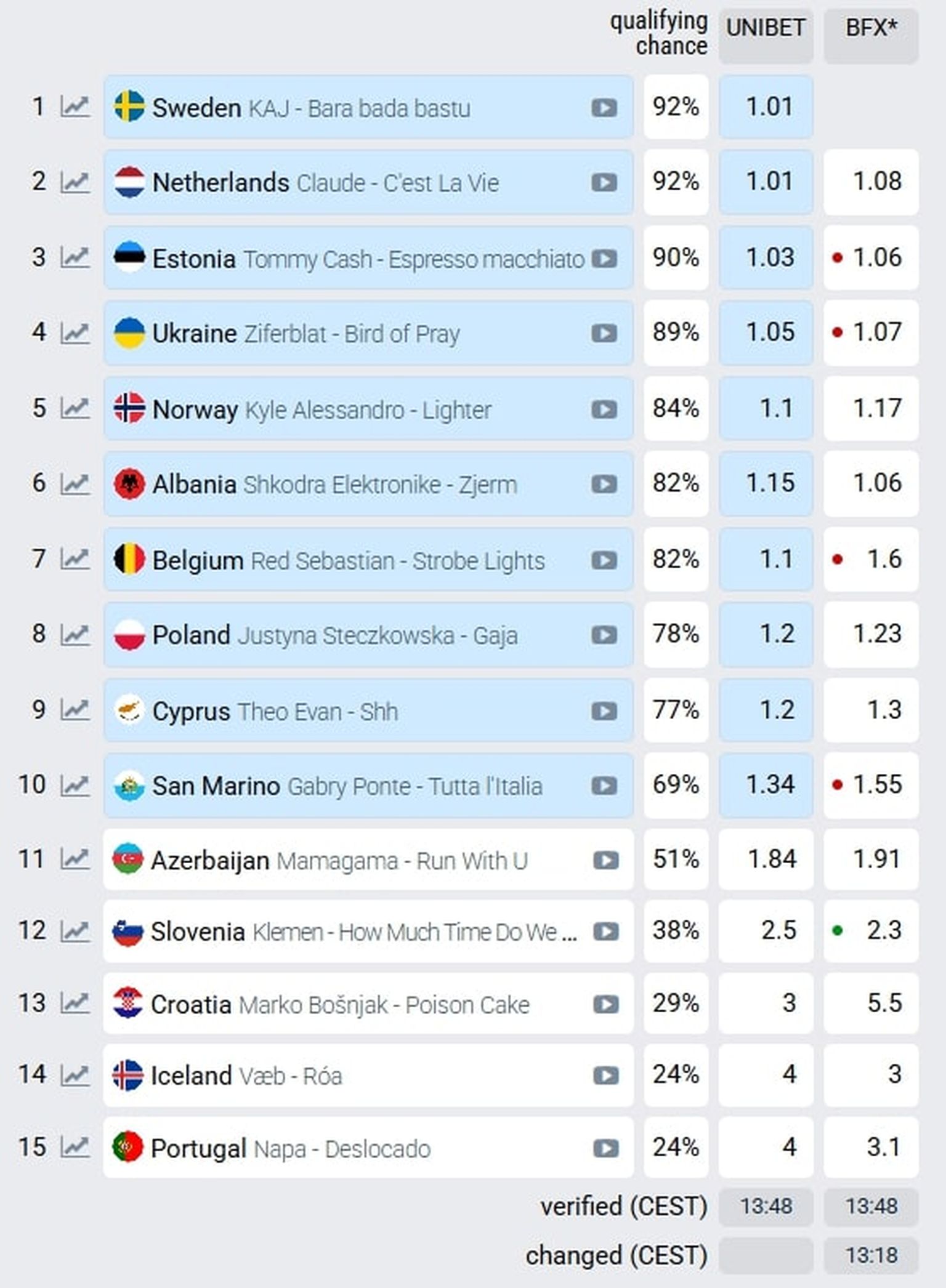The width and height of the screenshot is (946, 1288).
Task: Play Azerbaijan's Run With U video
Action: pos(605,860)
